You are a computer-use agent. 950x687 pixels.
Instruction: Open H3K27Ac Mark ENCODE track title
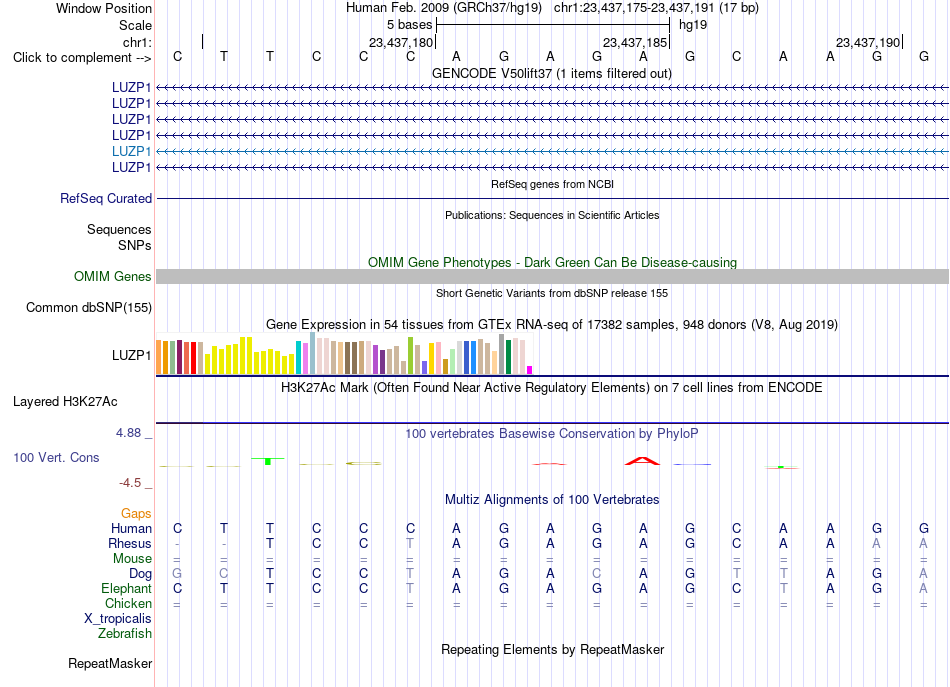pyautogui.click(x=552, y=388)
